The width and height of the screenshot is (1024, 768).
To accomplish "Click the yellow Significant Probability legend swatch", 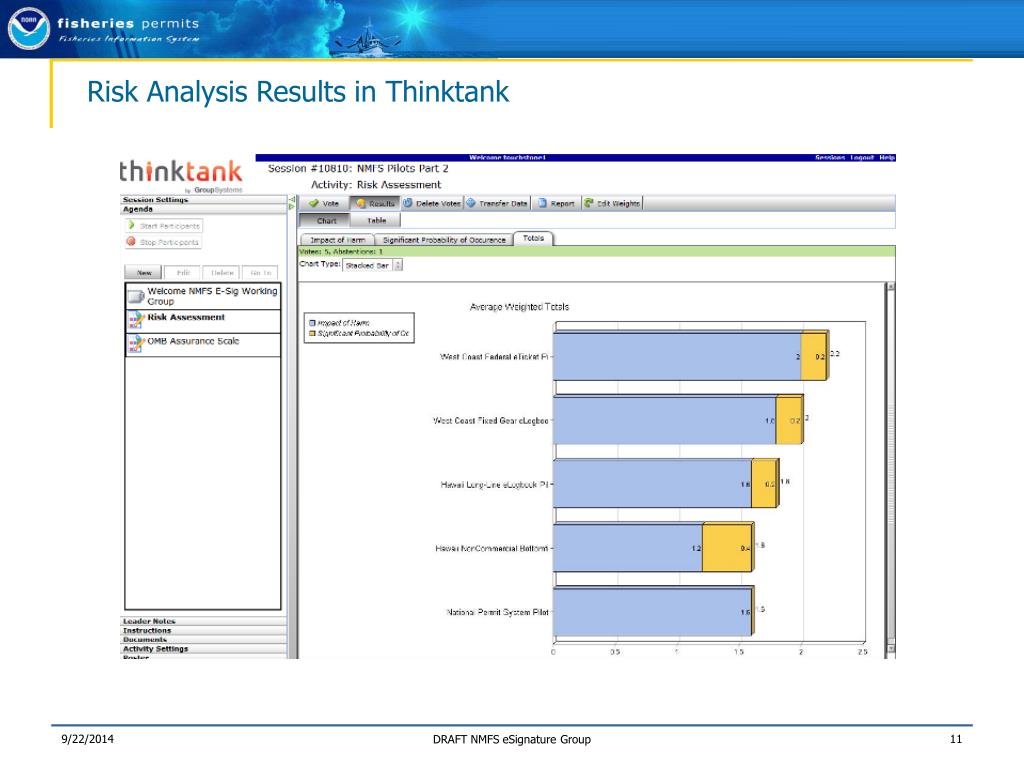I will coord(312,333).
